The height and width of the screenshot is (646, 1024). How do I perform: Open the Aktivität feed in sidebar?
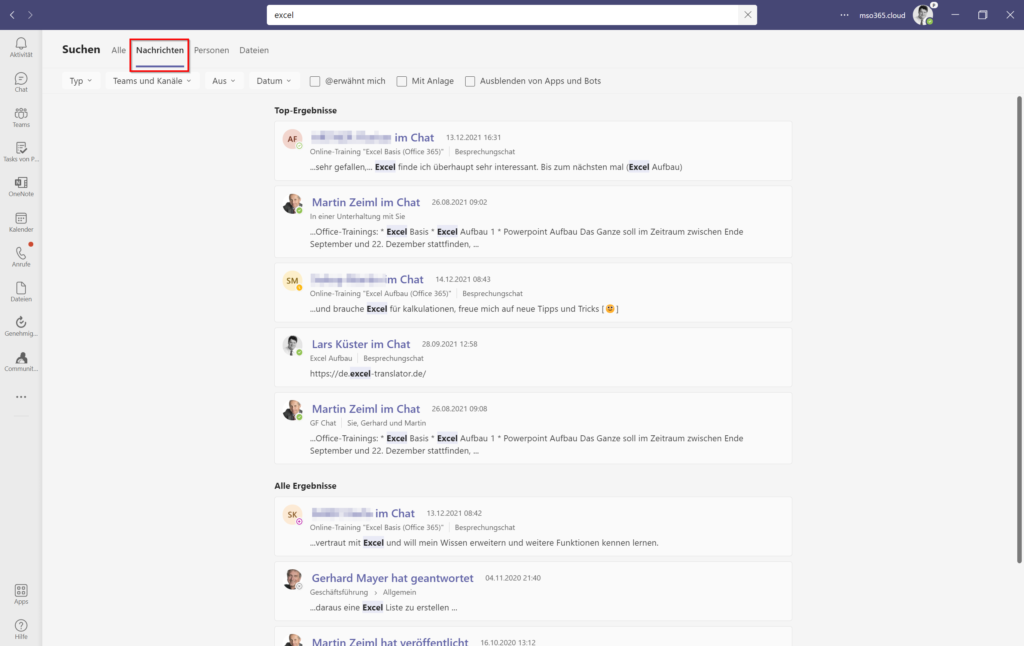pyautogui.click(x=21, y=47)
